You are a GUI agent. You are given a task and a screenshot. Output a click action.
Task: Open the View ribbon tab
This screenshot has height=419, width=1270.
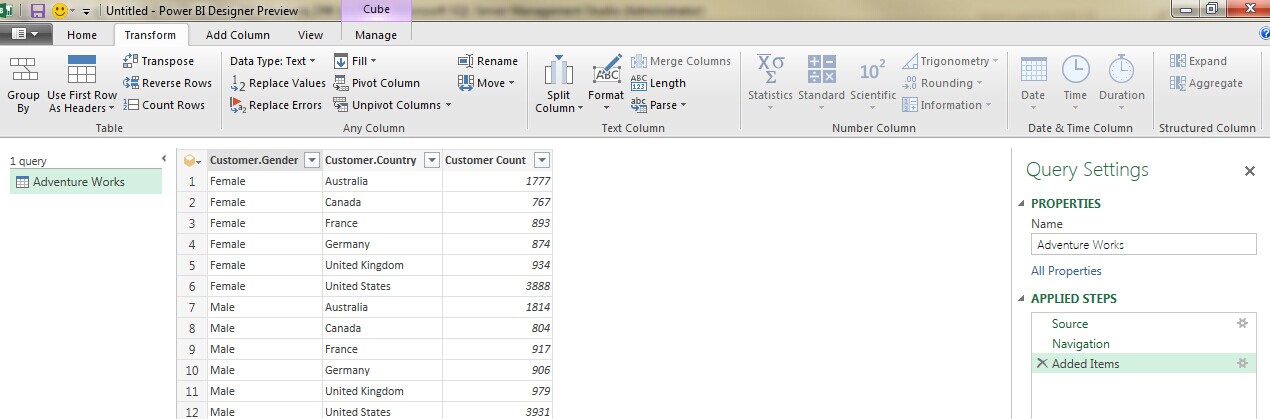(x=311, y=35)
